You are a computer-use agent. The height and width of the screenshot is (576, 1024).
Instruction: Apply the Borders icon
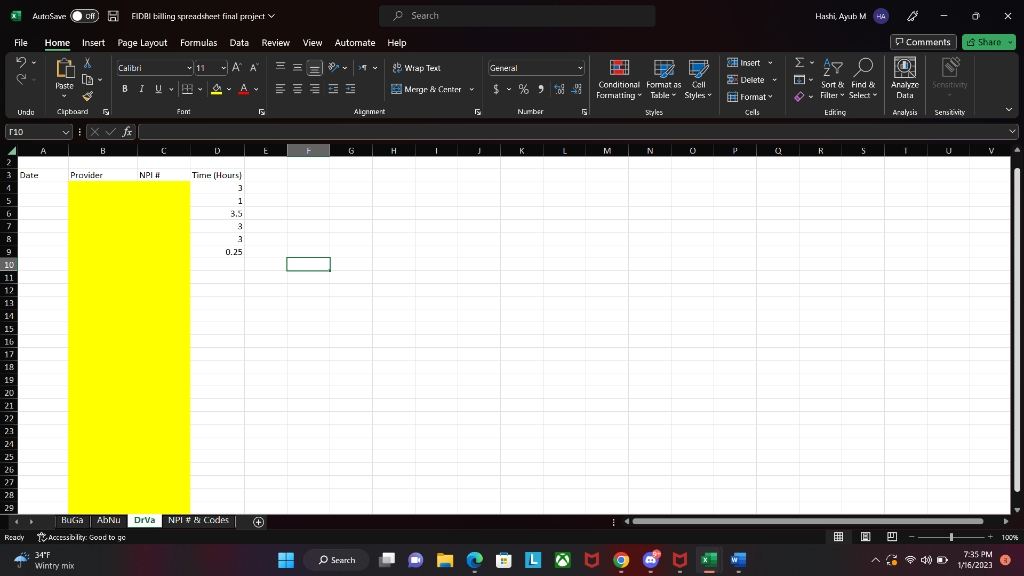(x=187, y=89)
